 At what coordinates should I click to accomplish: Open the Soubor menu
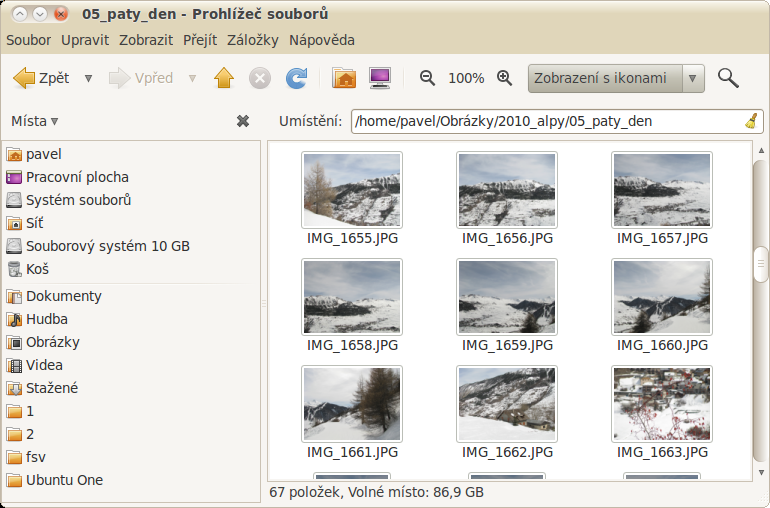(x=28, y=40)
